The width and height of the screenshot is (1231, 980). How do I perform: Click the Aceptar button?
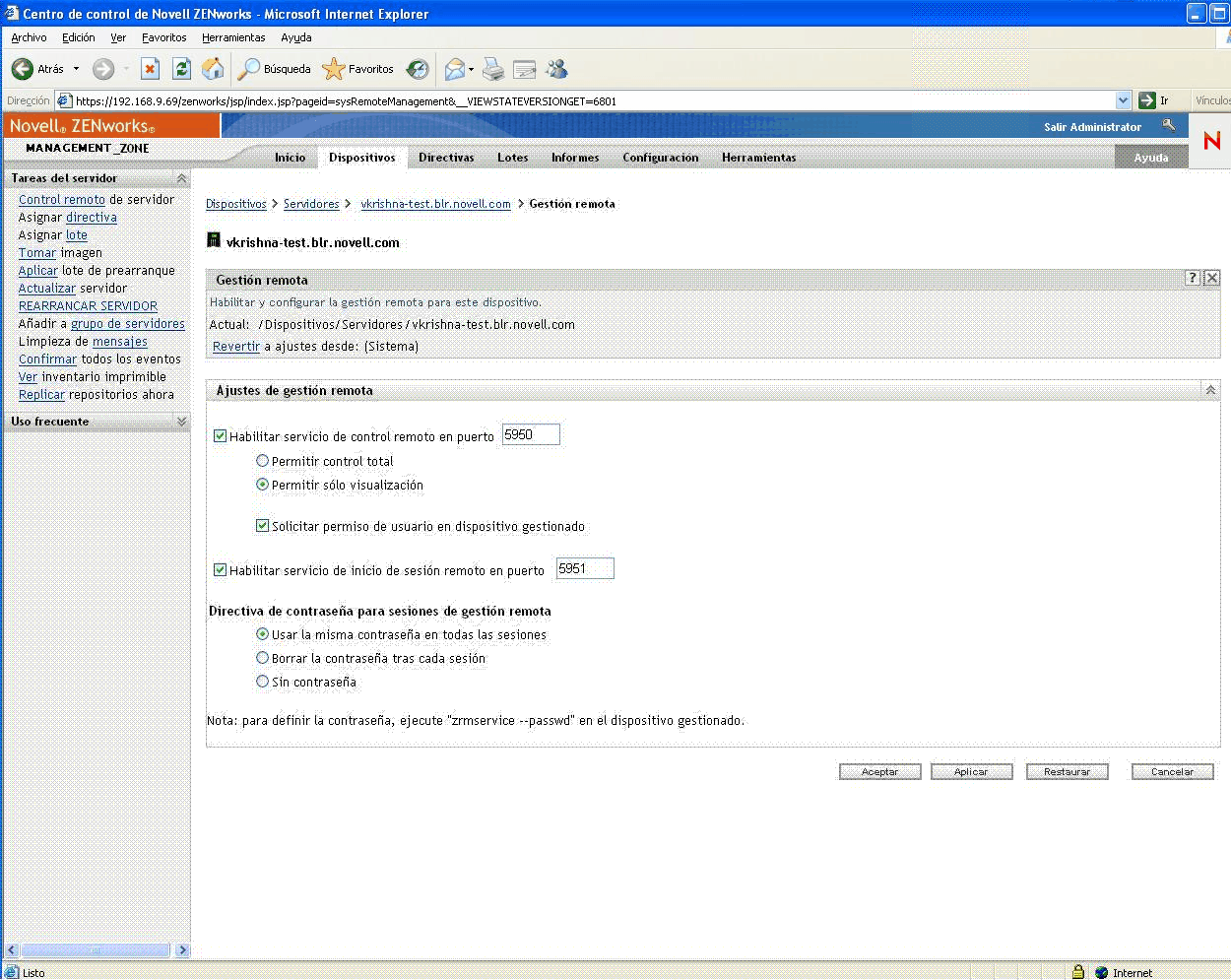pos(880,772)
